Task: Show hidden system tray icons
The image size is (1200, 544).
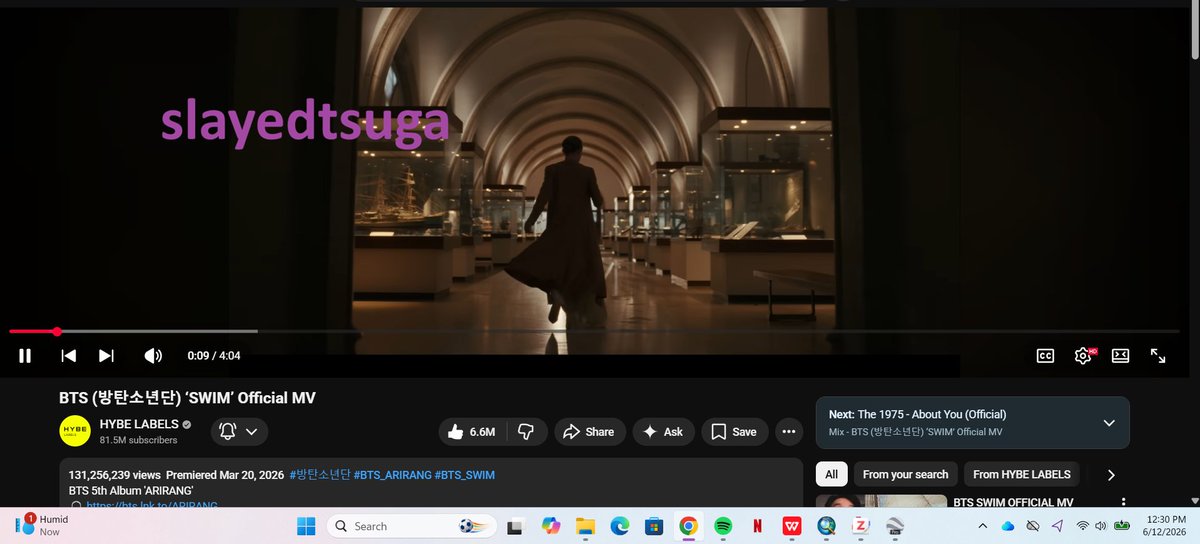Action: click(982, 526)
